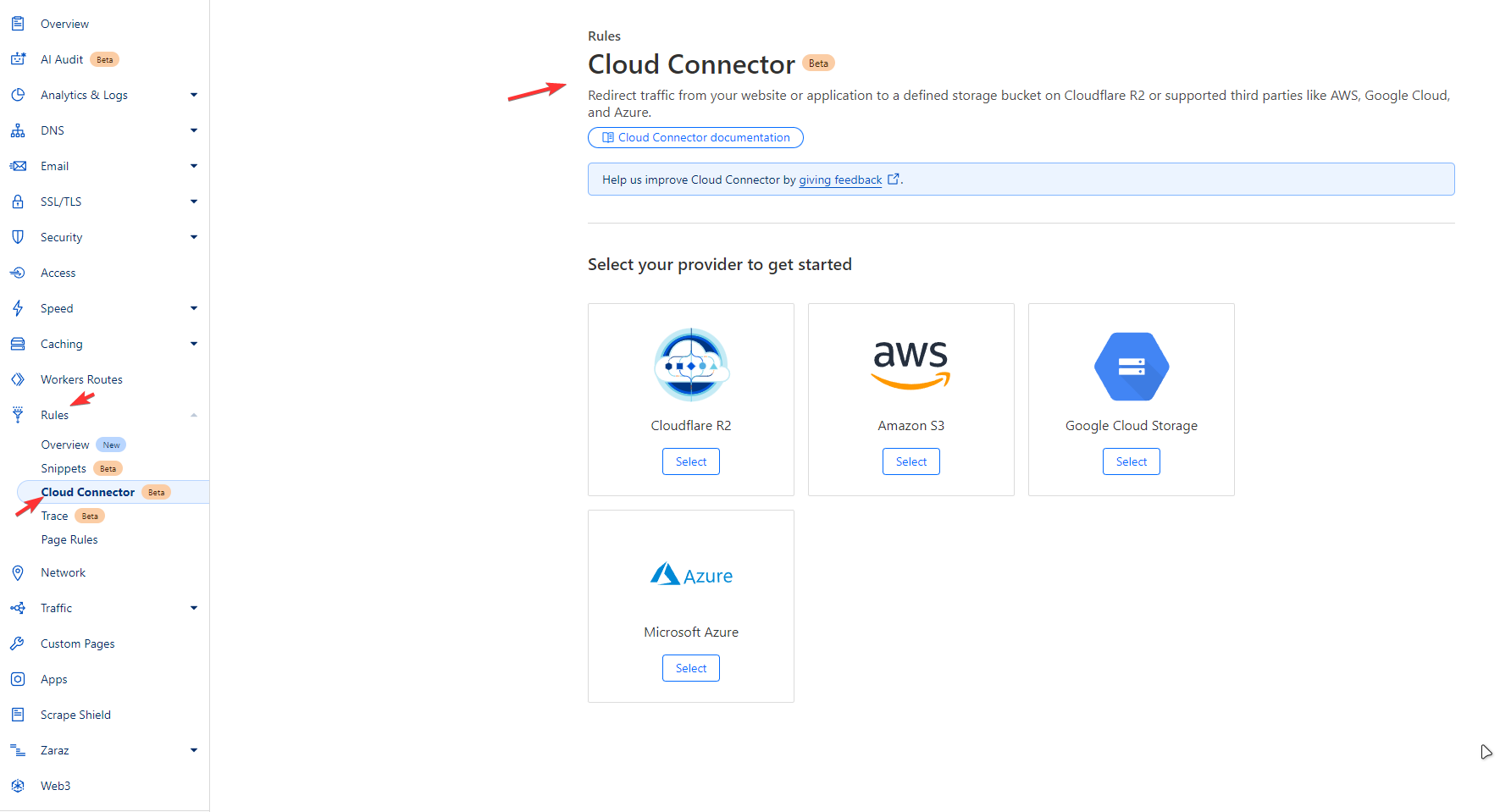Click the Analytics & Logs pie chart icon
The height and width of the screenshot is (812, 1500).
[x=18, y=95]
